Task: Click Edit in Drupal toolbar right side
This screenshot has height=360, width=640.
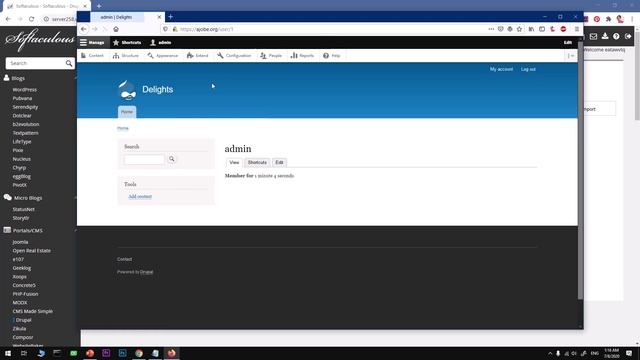Action: tap(568, 42)
